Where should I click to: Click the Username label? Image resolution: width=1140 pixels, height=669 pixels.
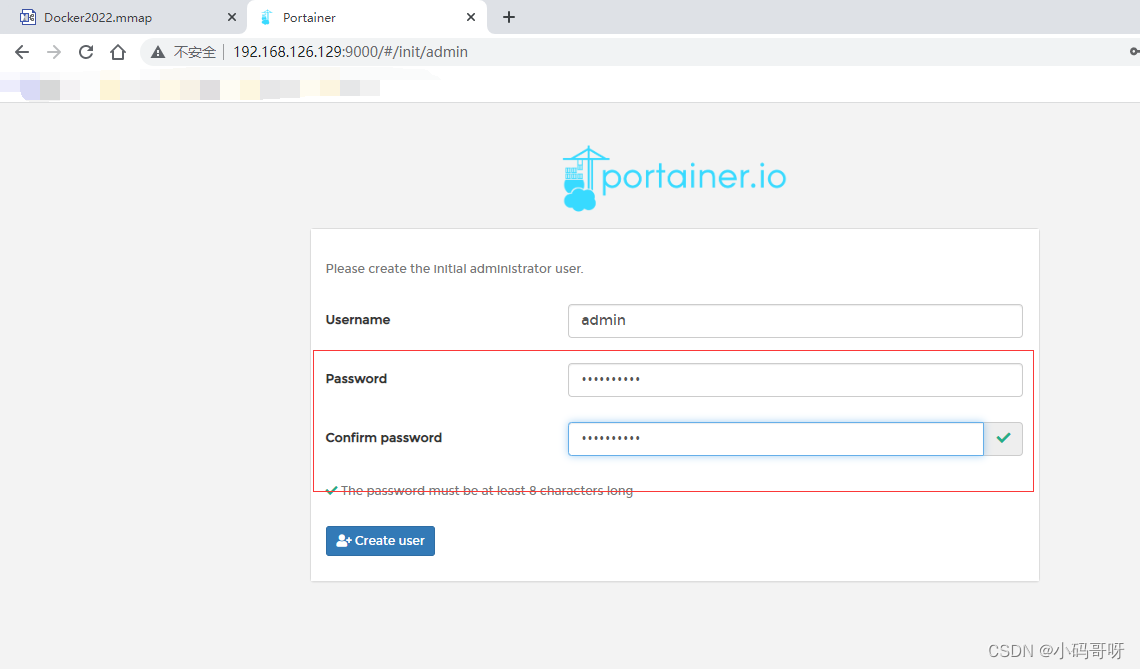pyautogui.click(x=358, y=320)
